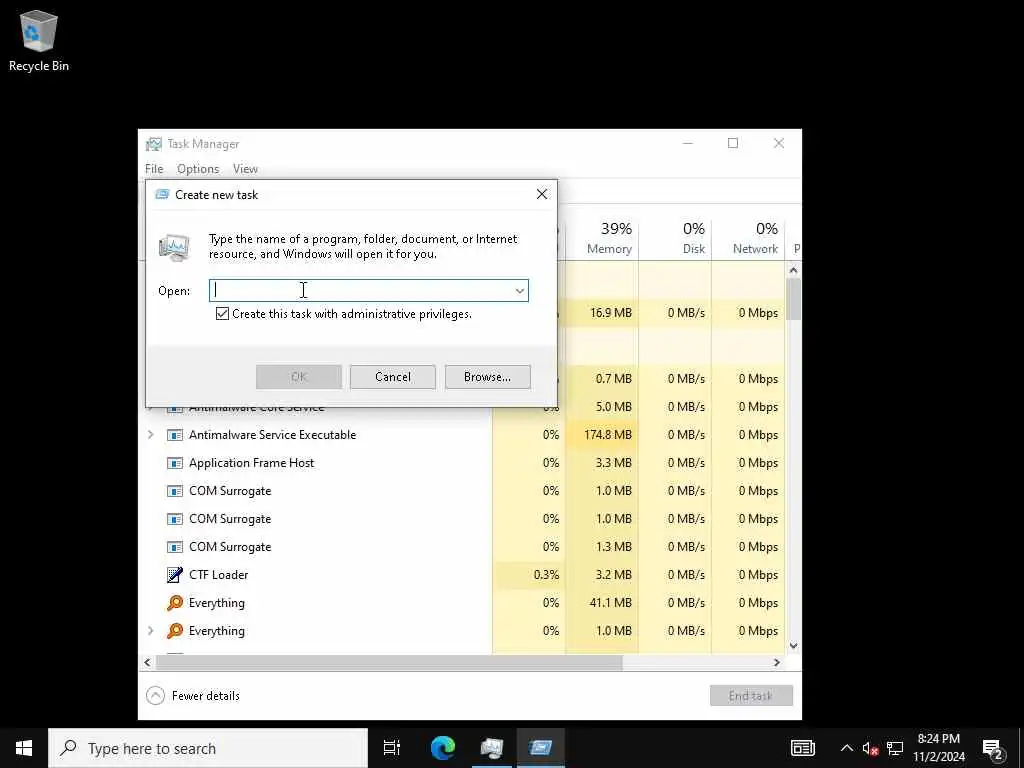Click scroll down arrow in process list
Viewport: 1024px width, 768px height.
(793, 646)
